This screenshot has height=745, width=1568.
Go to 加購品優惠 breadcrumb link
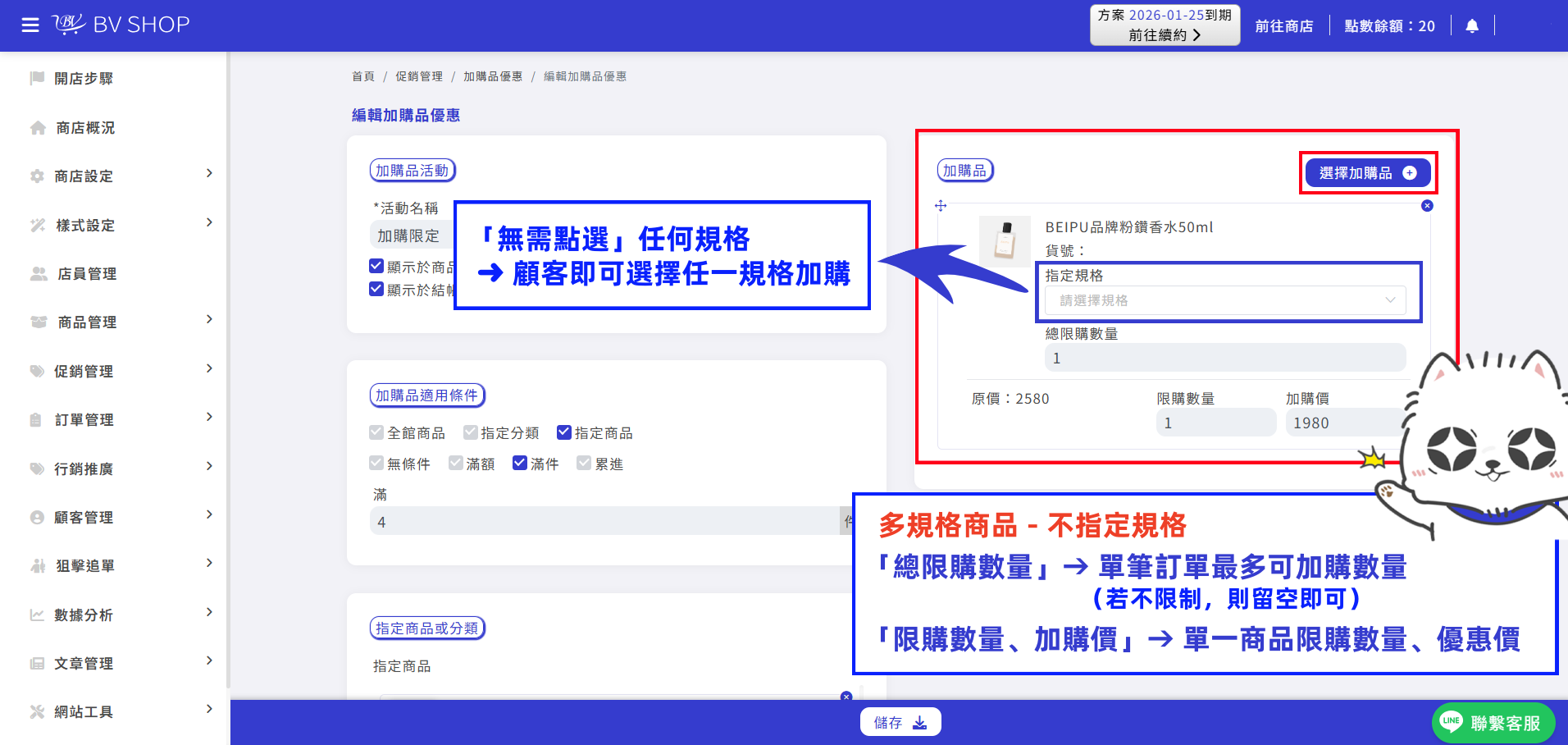click(x=493, y=76)
